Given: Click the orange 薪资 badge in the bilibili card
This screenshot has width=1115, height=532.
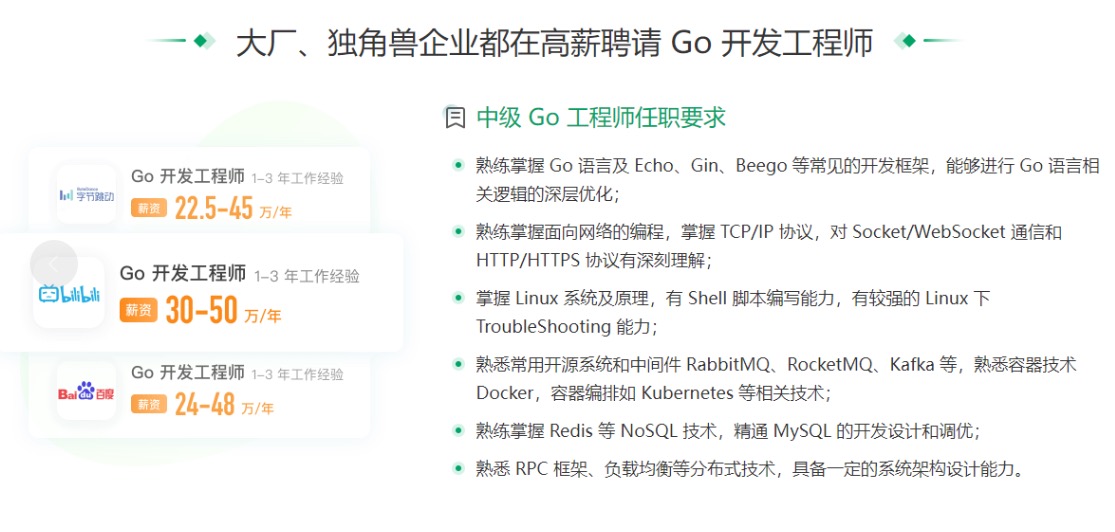Looking at the screenshot, I should pos(139,310).
